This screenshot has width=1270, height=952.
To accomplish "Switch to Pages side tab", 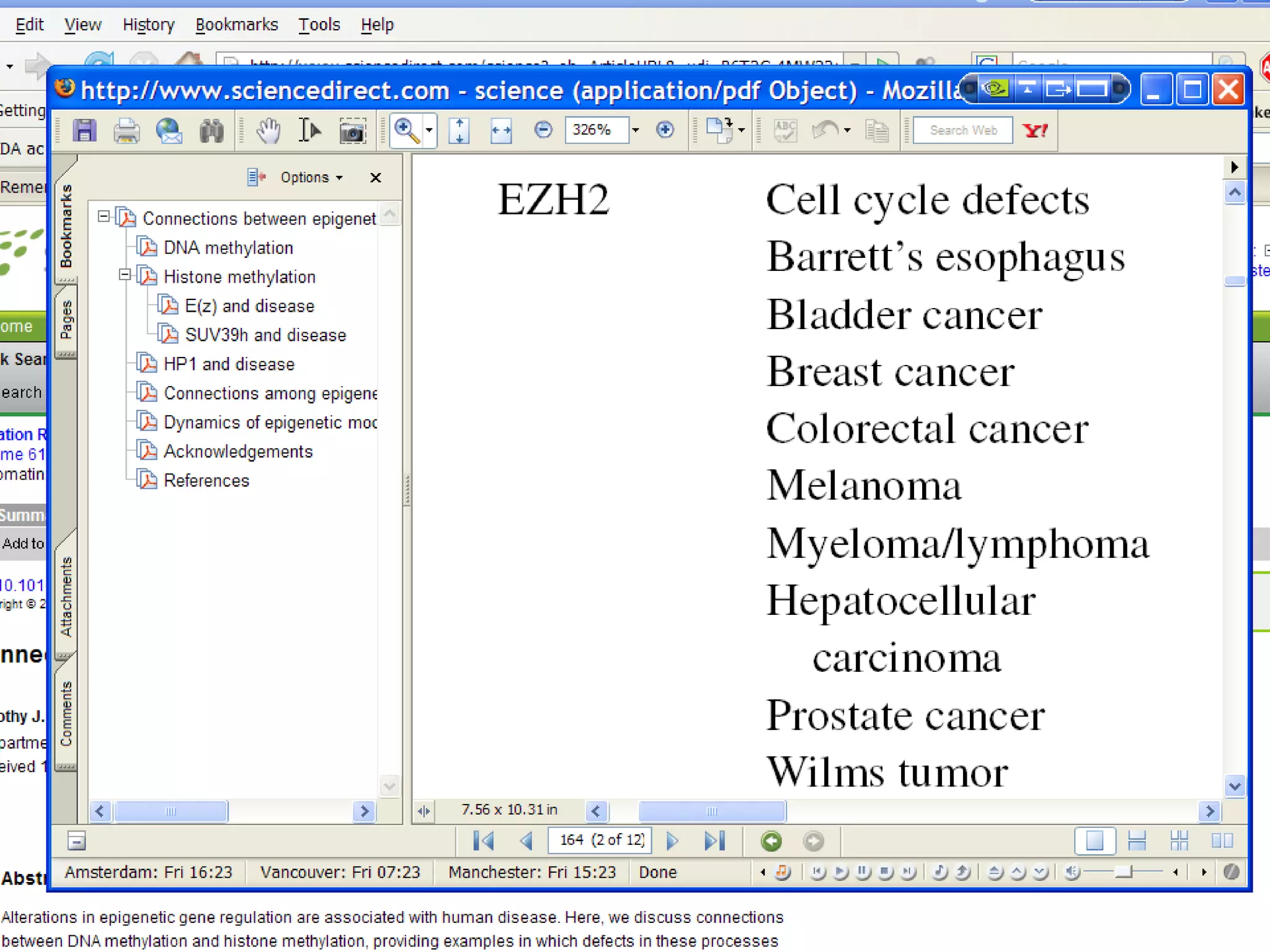I will tap(66, 319).
